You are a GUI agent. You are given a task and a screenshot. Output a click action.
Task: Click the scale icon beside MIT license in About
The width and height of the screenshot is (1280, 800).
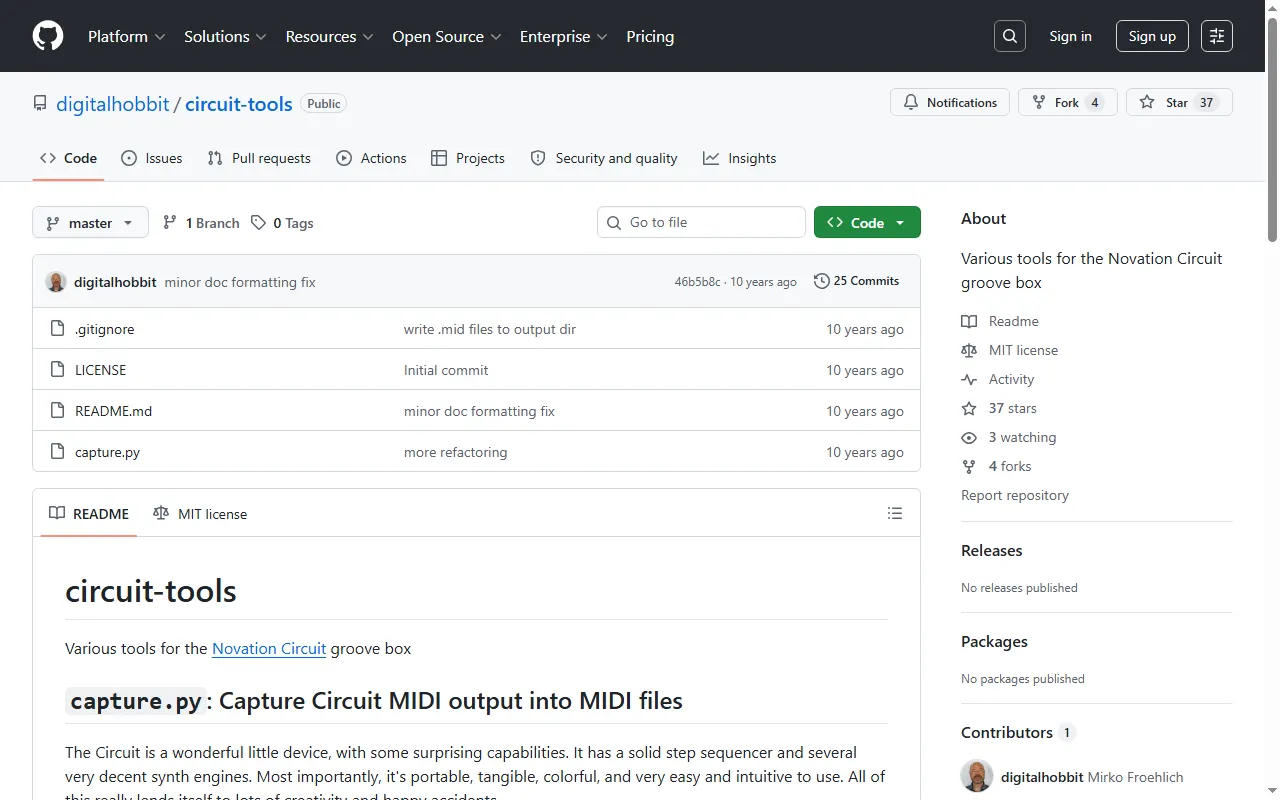[x=969, y=350]
